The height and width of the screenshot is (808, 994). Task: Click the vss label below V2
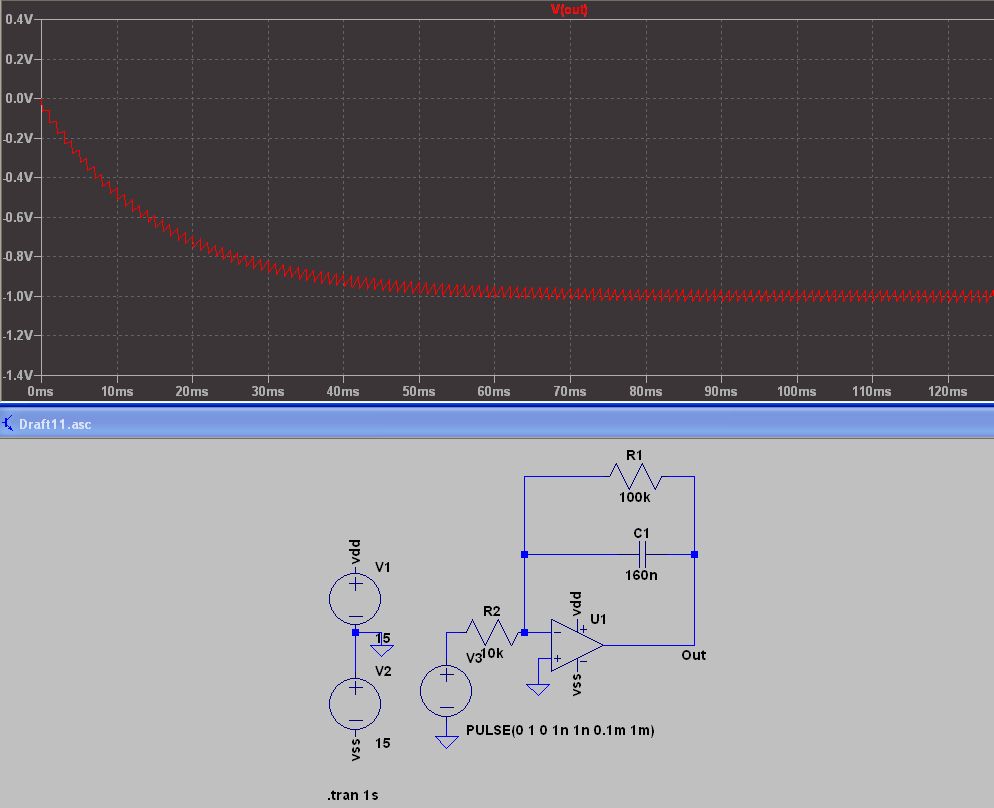click(x=355, y=750)
